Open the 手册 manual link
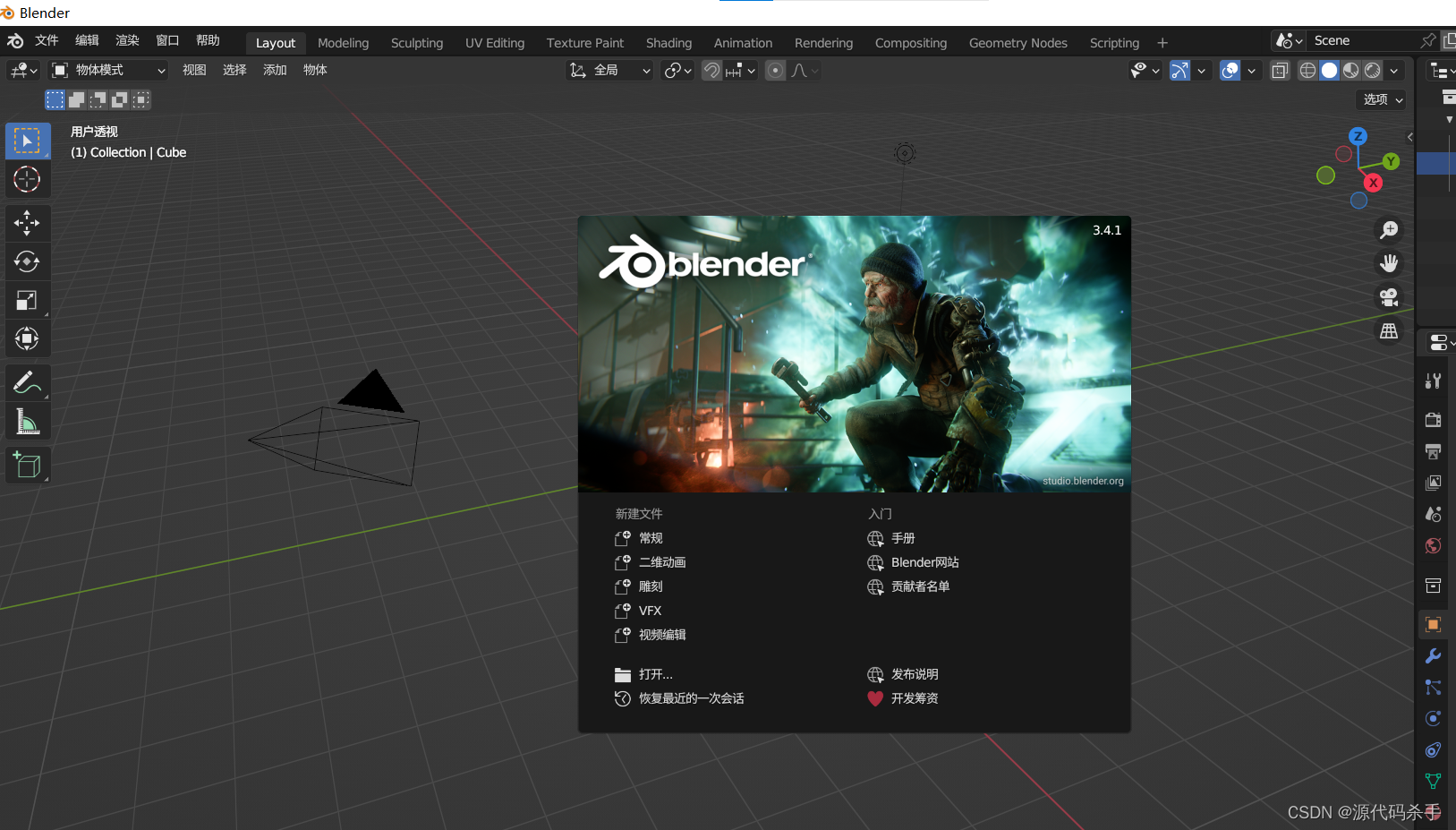 (x=891, y=538)
